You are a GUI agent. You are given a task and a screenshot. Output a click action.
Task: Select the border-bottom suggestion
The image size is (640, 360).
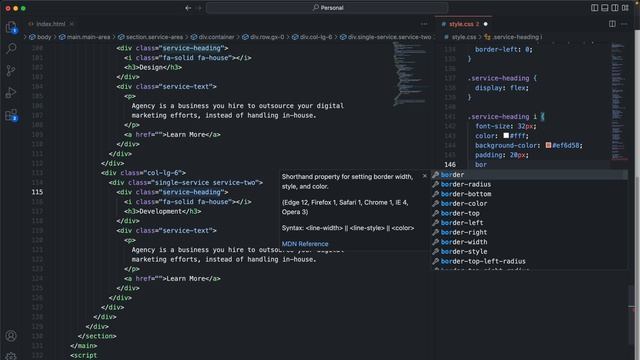[x=529, y=194]
